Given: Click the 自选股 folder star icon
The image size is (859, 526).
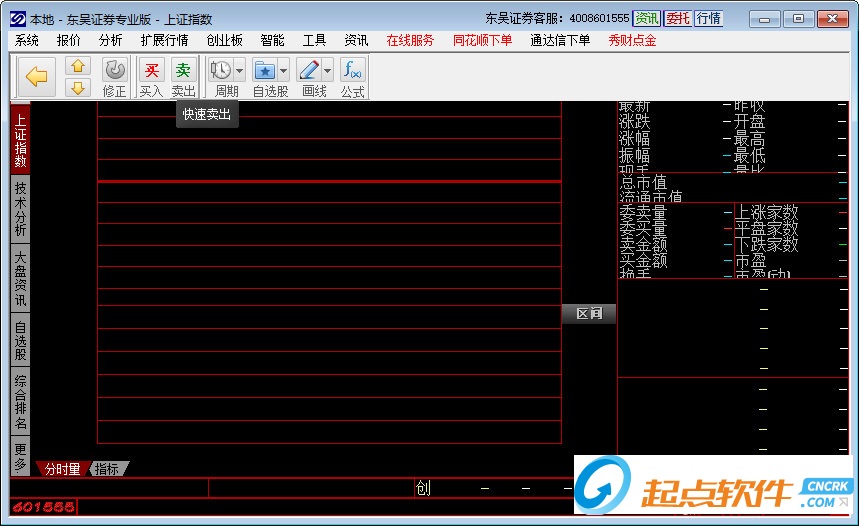Looking at the screenshot, I should point(265,70).
